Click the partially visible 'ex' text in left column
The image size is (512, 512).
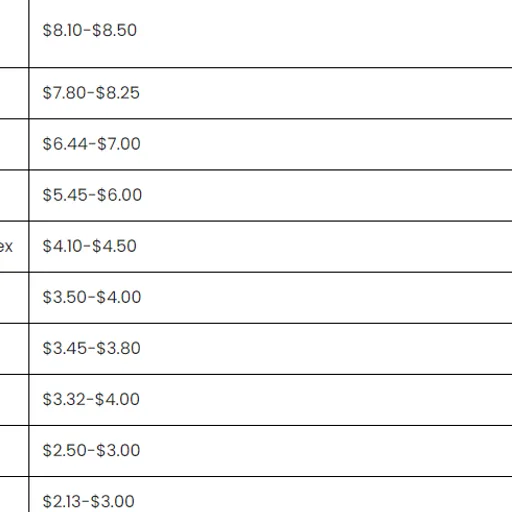(x=6, y=247)
